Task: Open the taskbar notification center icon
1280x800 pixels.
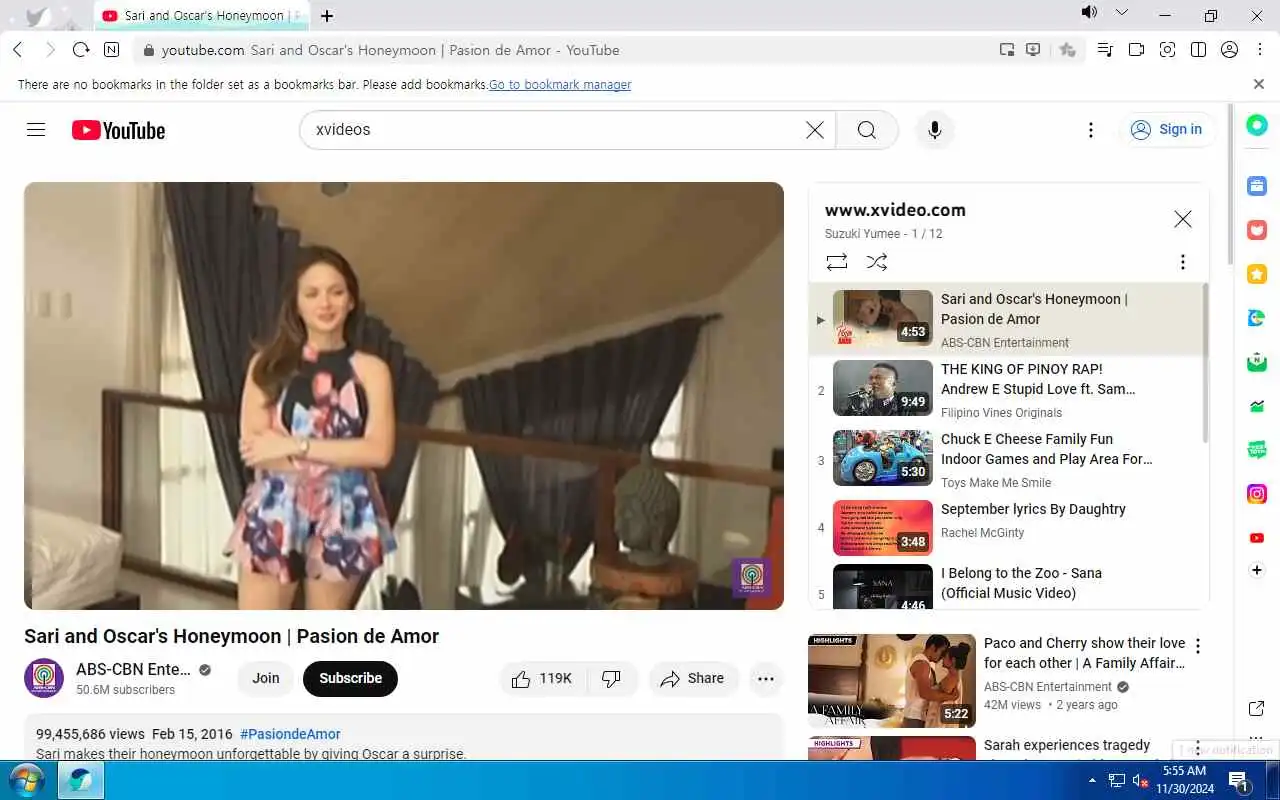Action: pos(1238,780)
